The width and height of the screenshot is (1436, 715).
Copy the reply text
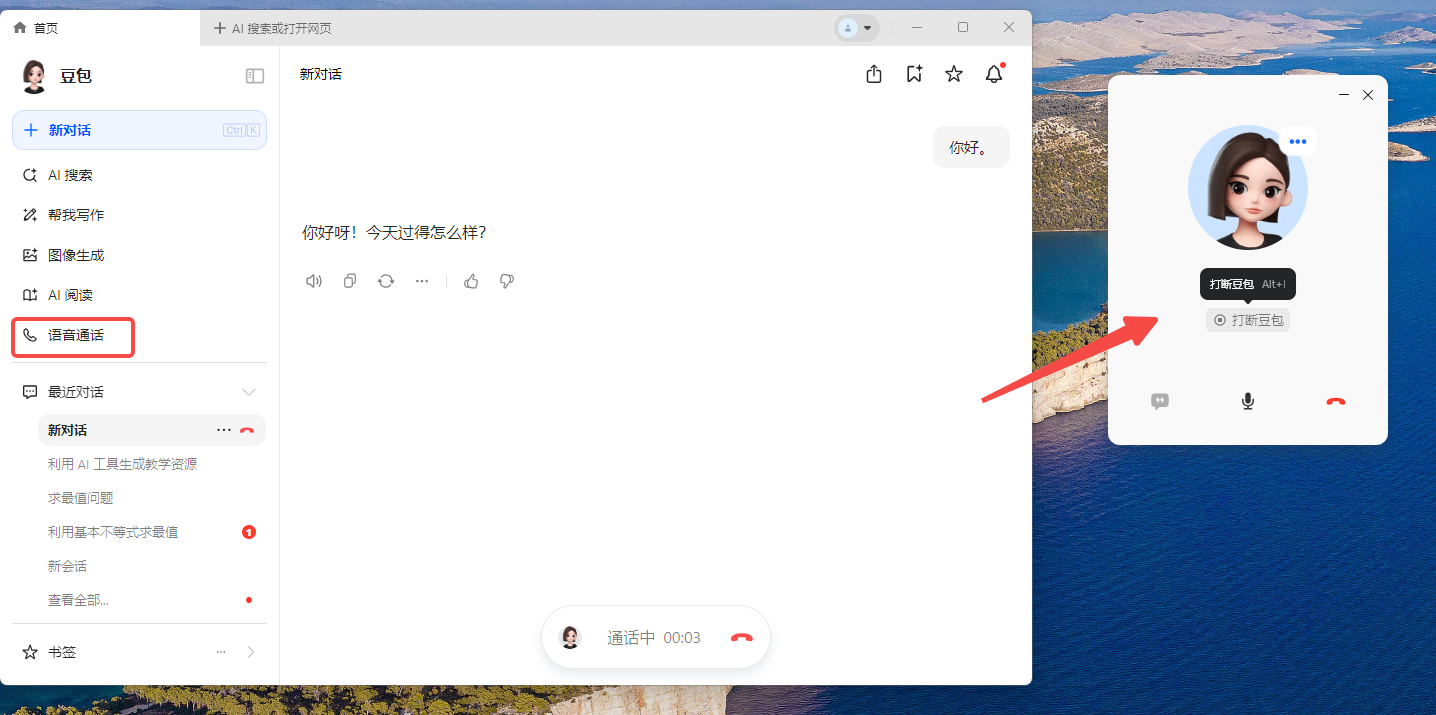pos(350,281)
